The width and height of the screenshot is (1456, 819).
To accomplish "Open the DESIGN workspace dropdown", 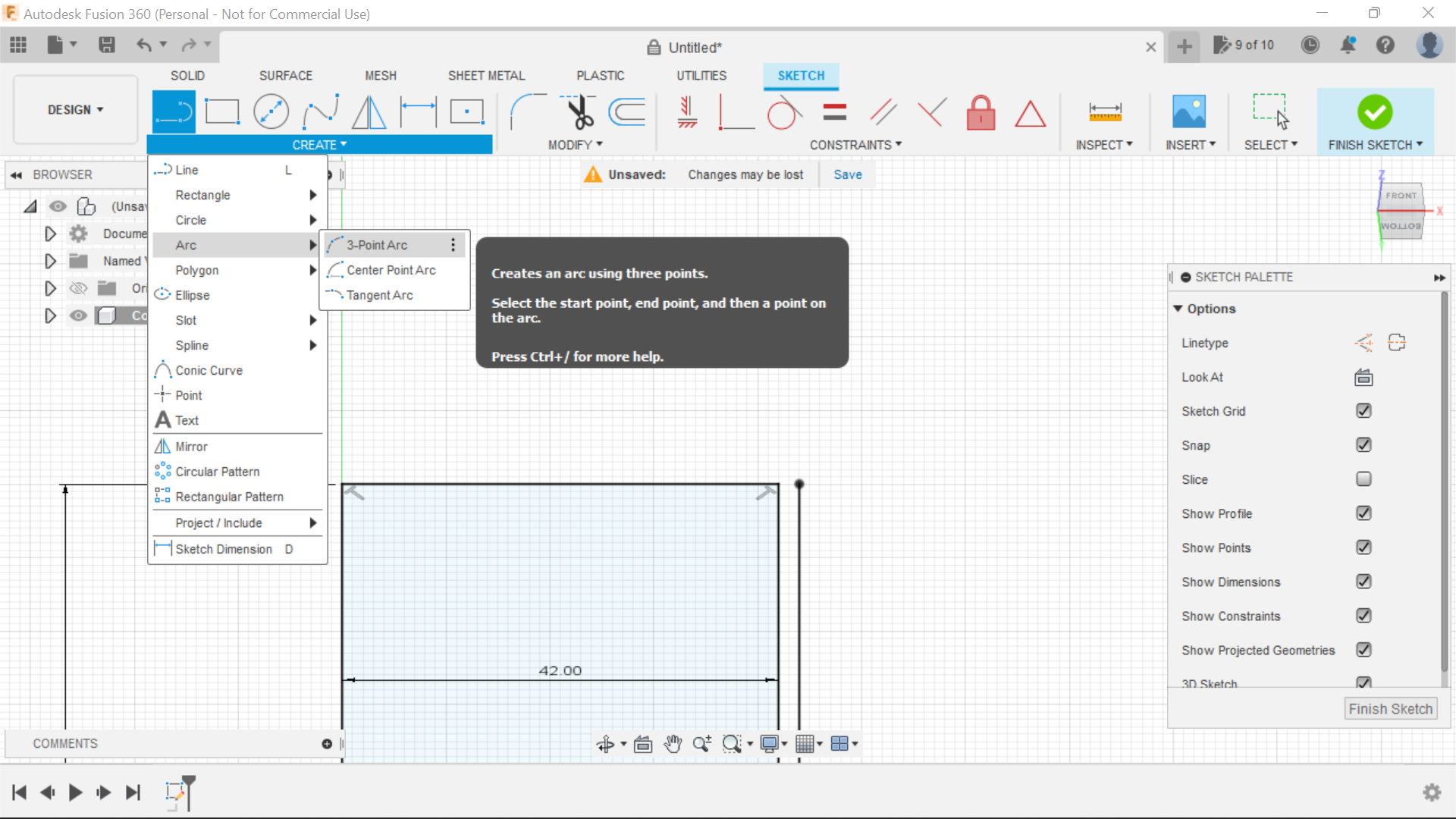I will point(75,110).
